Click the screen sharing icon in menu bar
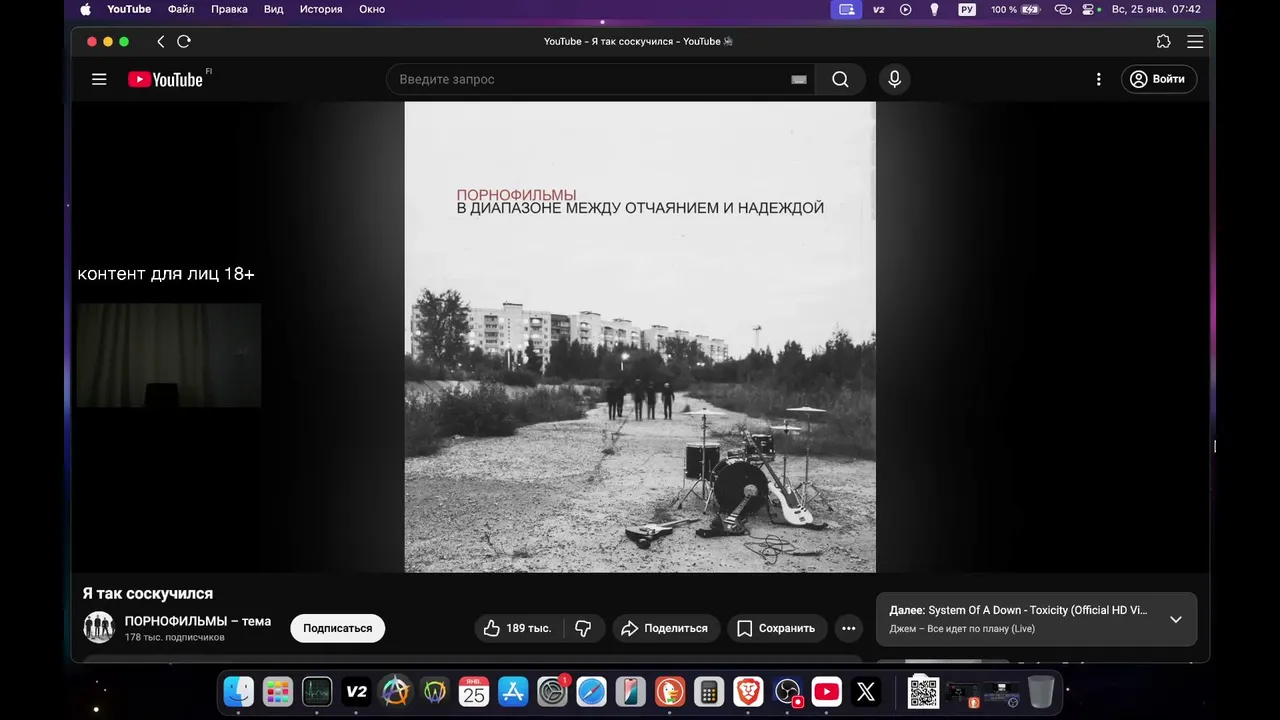Screen dimensions: 1280x720 tap(846, 9)
